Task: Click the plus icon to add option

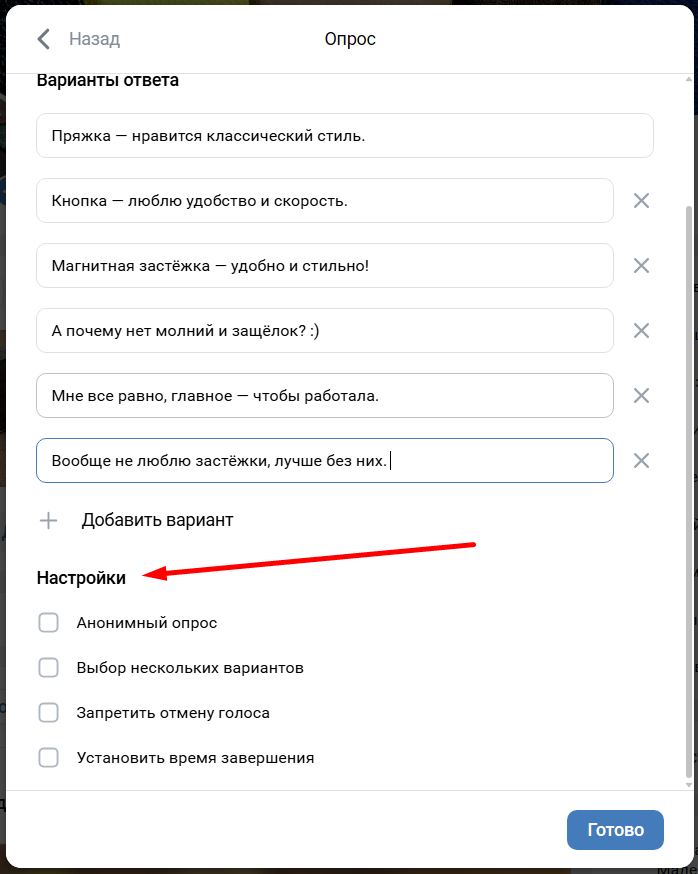Action: [x=48, y=520]
